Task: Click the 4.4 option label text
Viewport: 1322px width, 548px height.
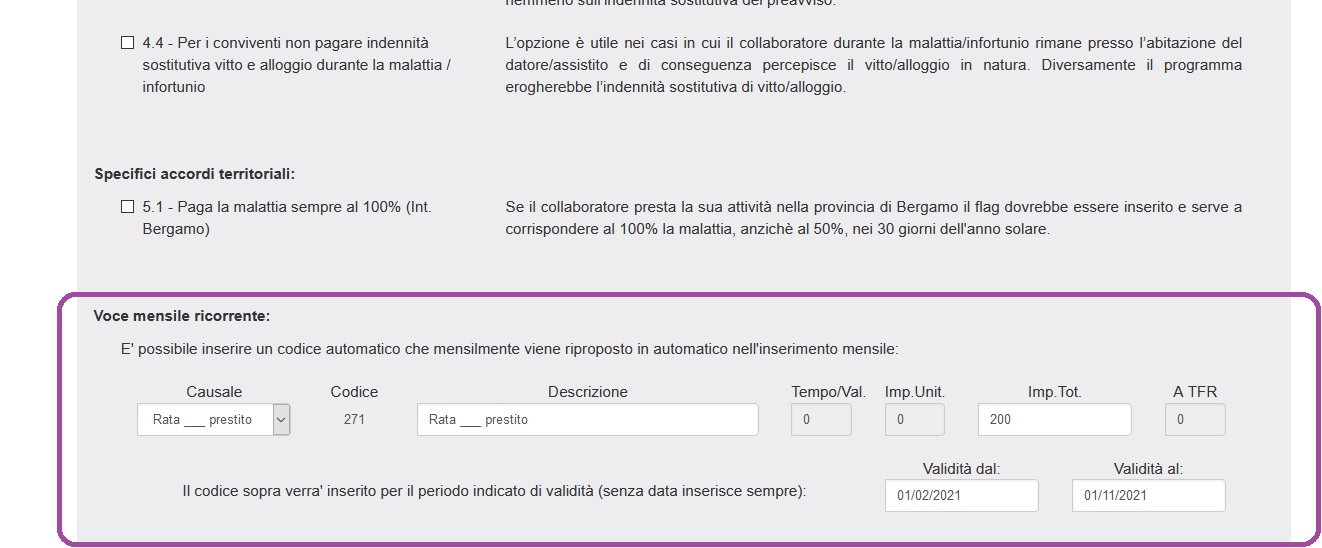Action: click(296, 65)
